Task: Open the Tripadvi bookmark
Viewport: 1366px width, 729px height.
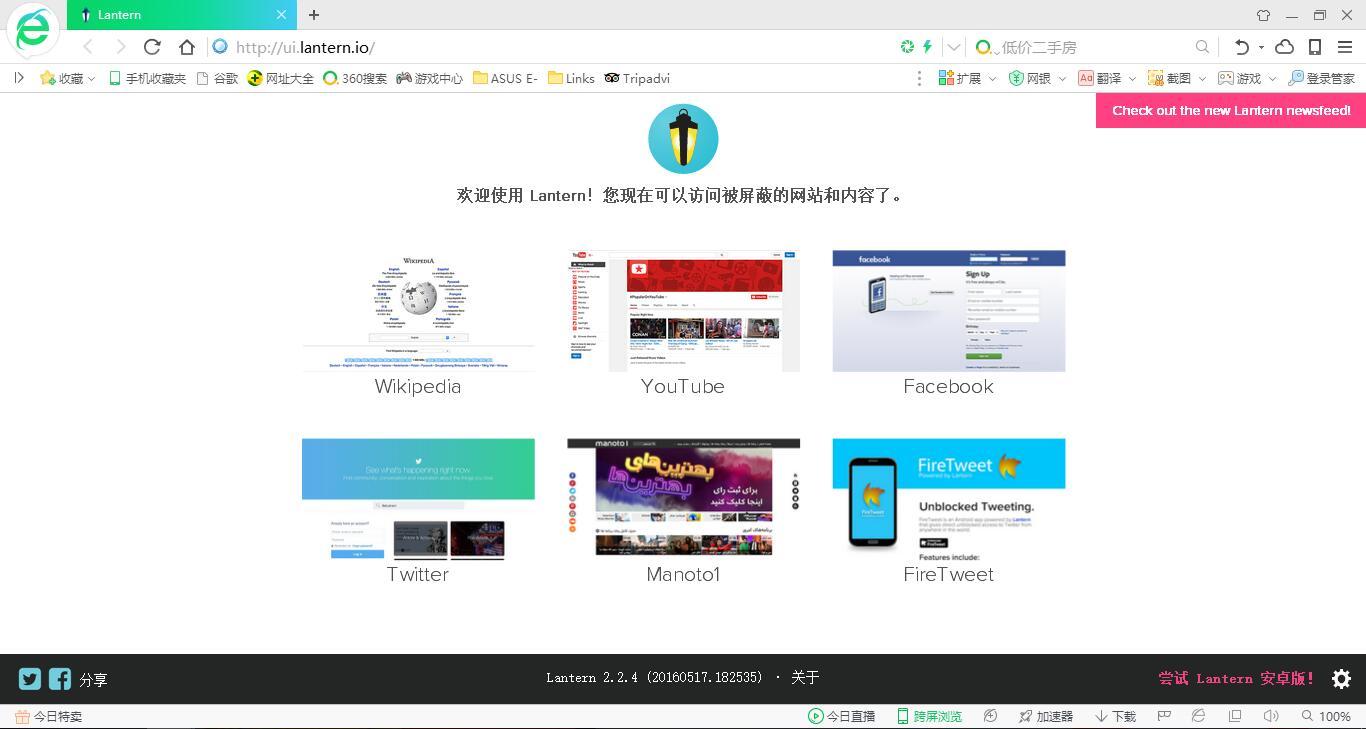Action: (637, 78)
